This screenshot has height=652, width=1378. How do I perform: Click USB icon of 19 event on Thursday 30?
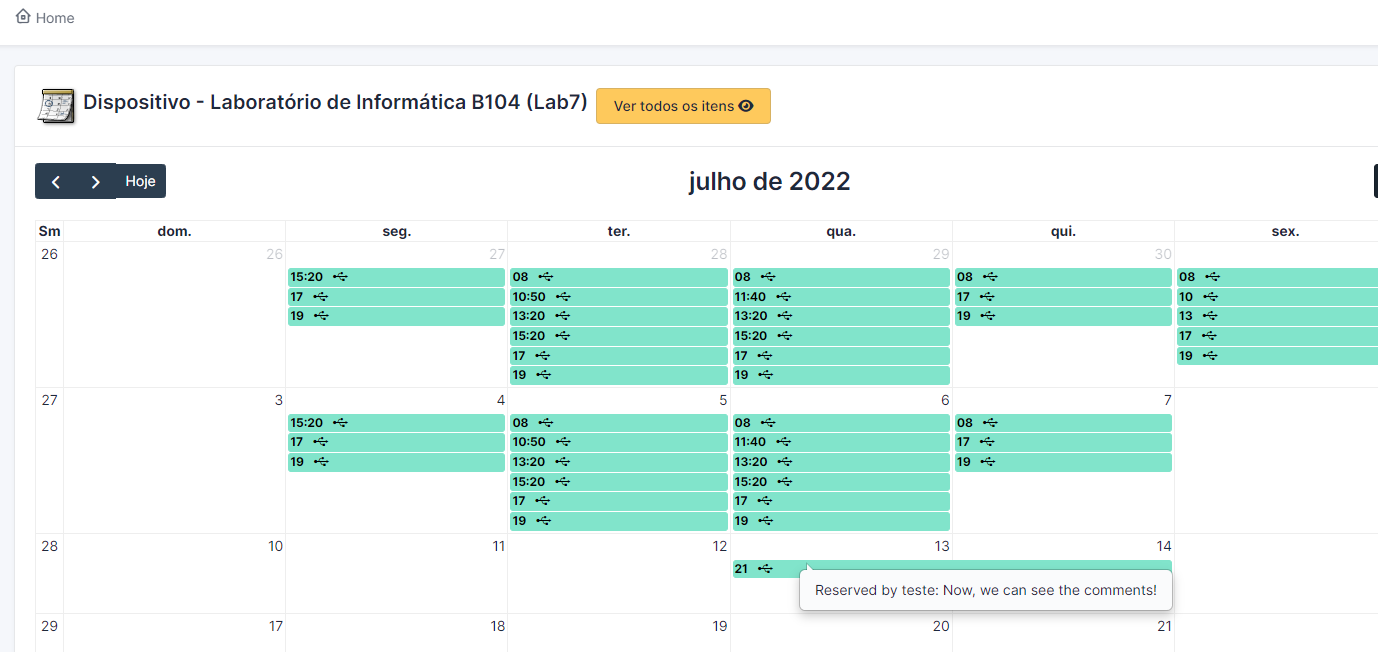(987, 316)
